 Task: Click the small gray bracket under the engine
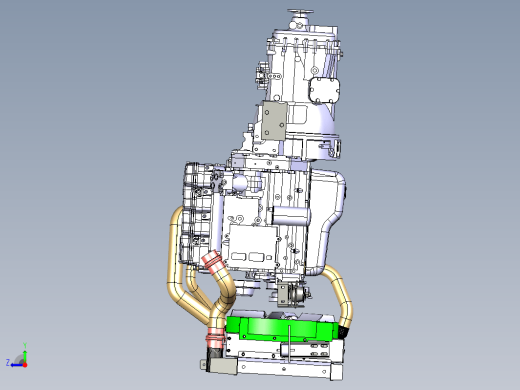(283, 295)
